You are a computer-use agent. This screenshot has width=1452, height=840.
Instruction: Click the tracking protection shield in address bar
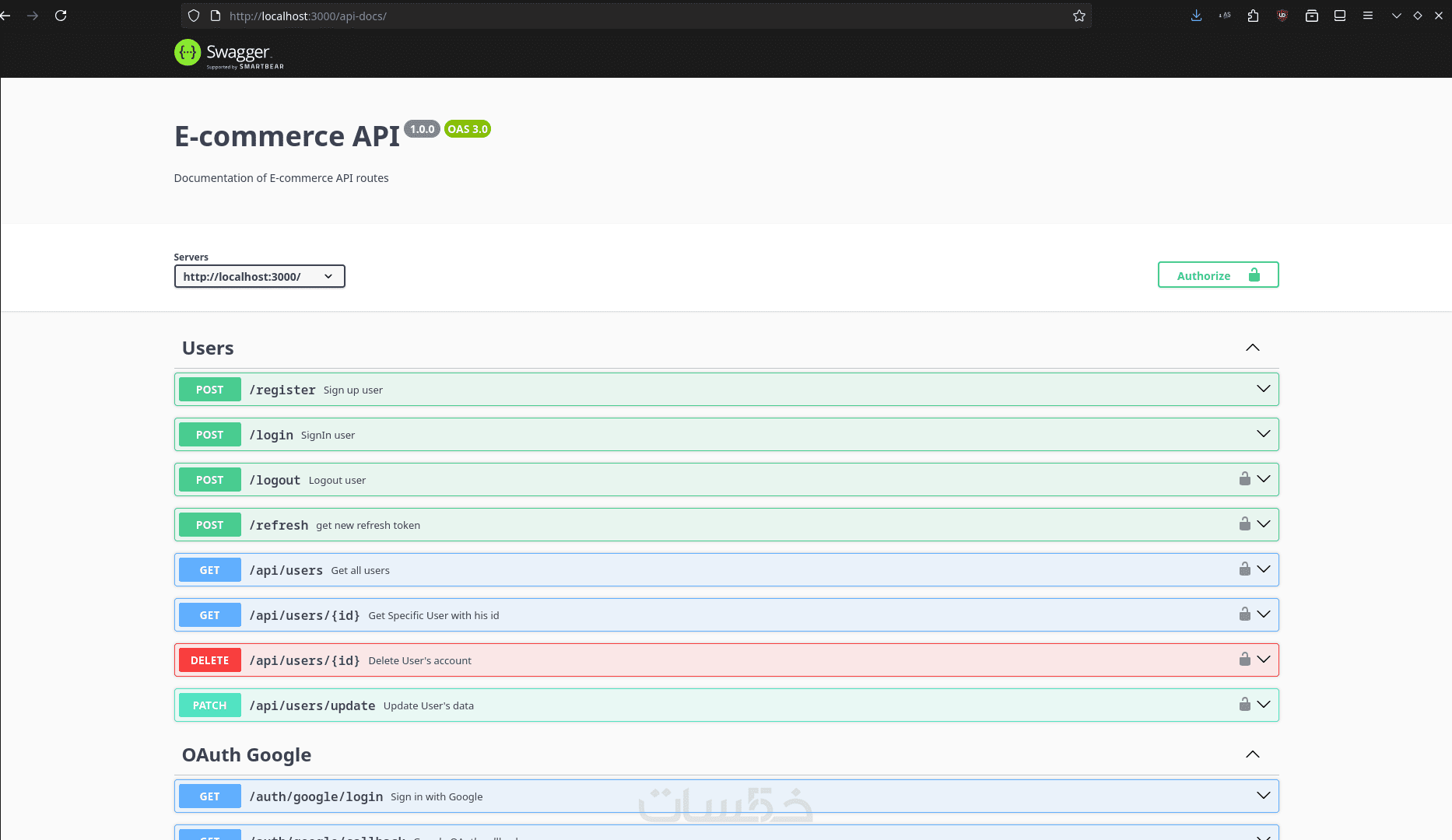click(x=194, y=16)
